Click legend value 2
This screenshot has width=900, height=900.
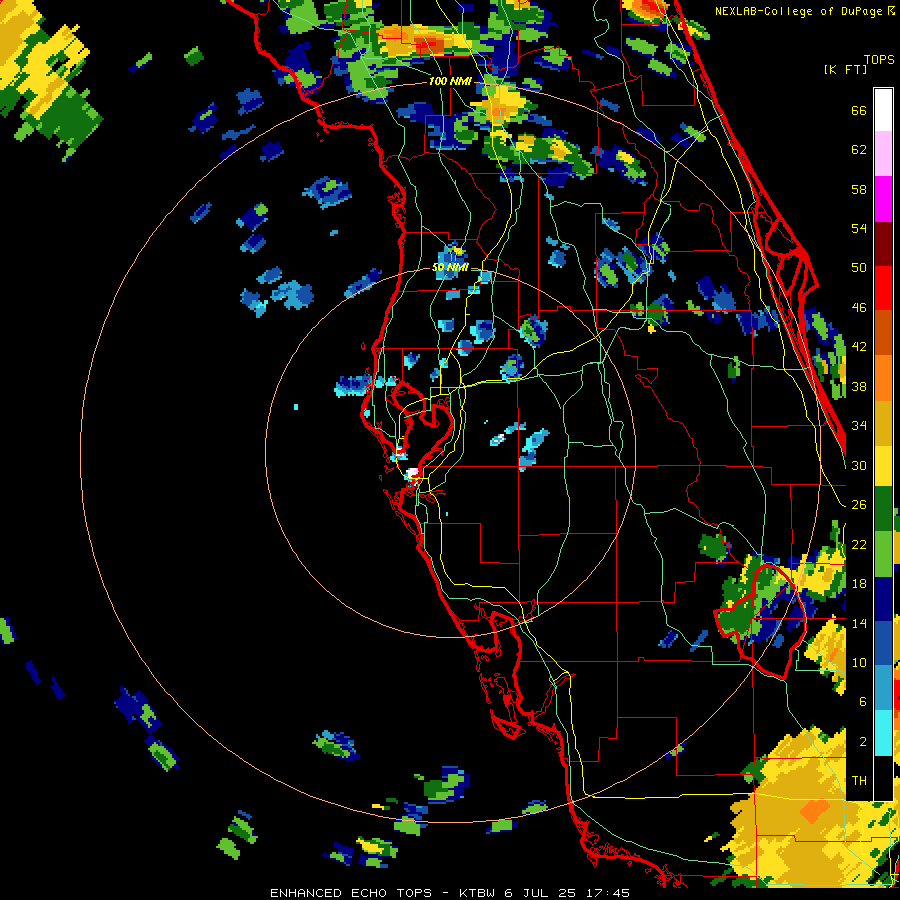tap(862, 742)
